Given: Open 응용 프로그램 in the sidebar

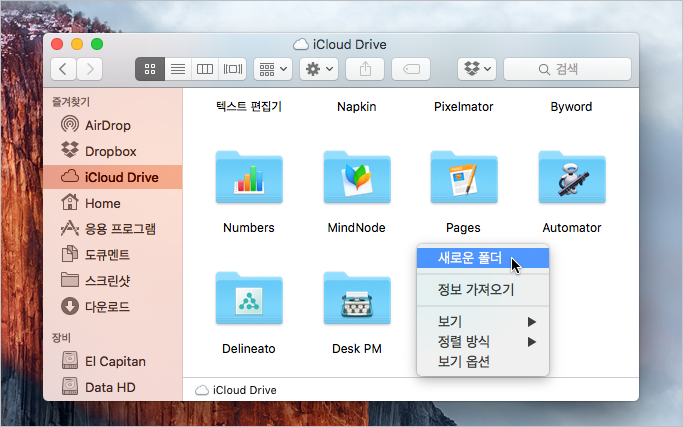Looking at the screenshot, I should tap(113, 229).
